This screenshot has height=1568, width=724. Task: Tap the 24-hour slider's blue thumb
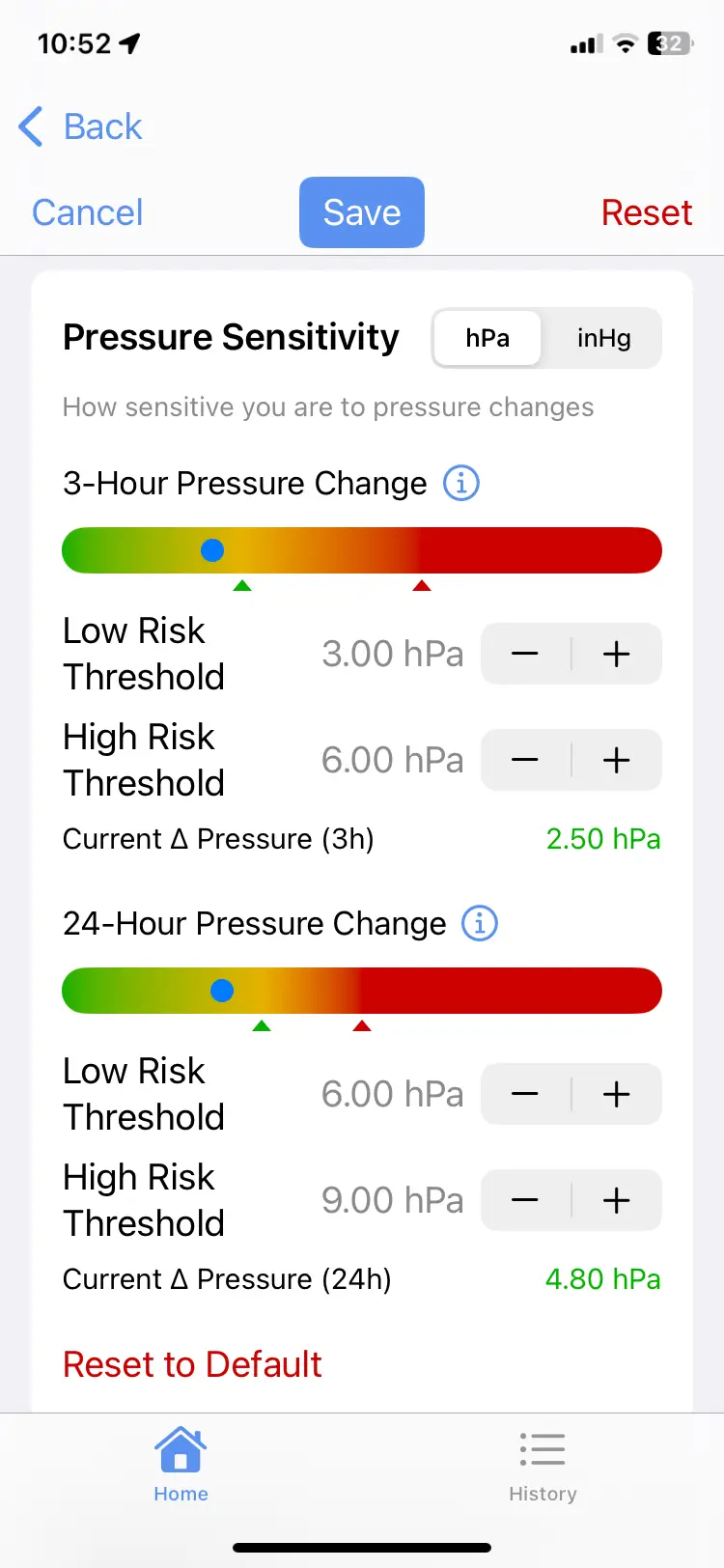pyautogui.click(x=222, y=990)
